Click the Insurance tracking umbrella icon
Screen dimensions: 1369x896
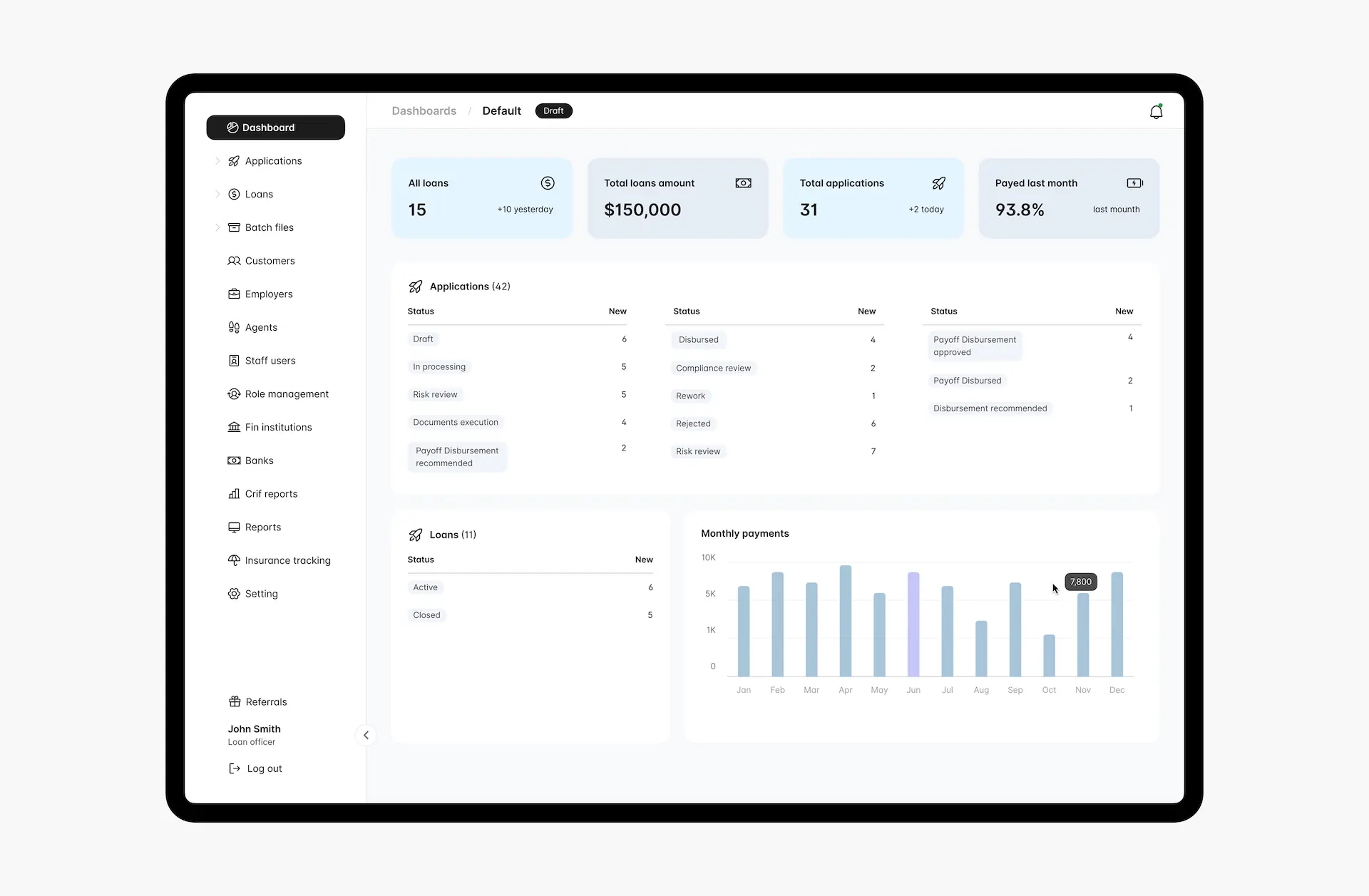(x=234, y=560)
